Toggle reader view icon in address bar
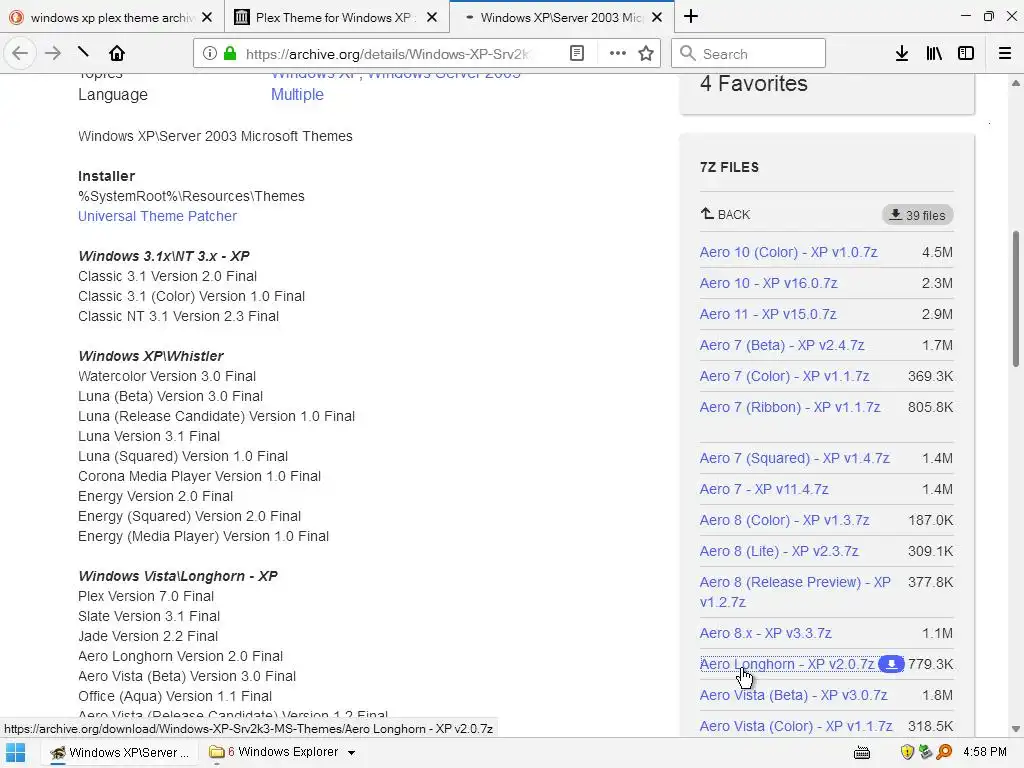 (x=577, y=53)
